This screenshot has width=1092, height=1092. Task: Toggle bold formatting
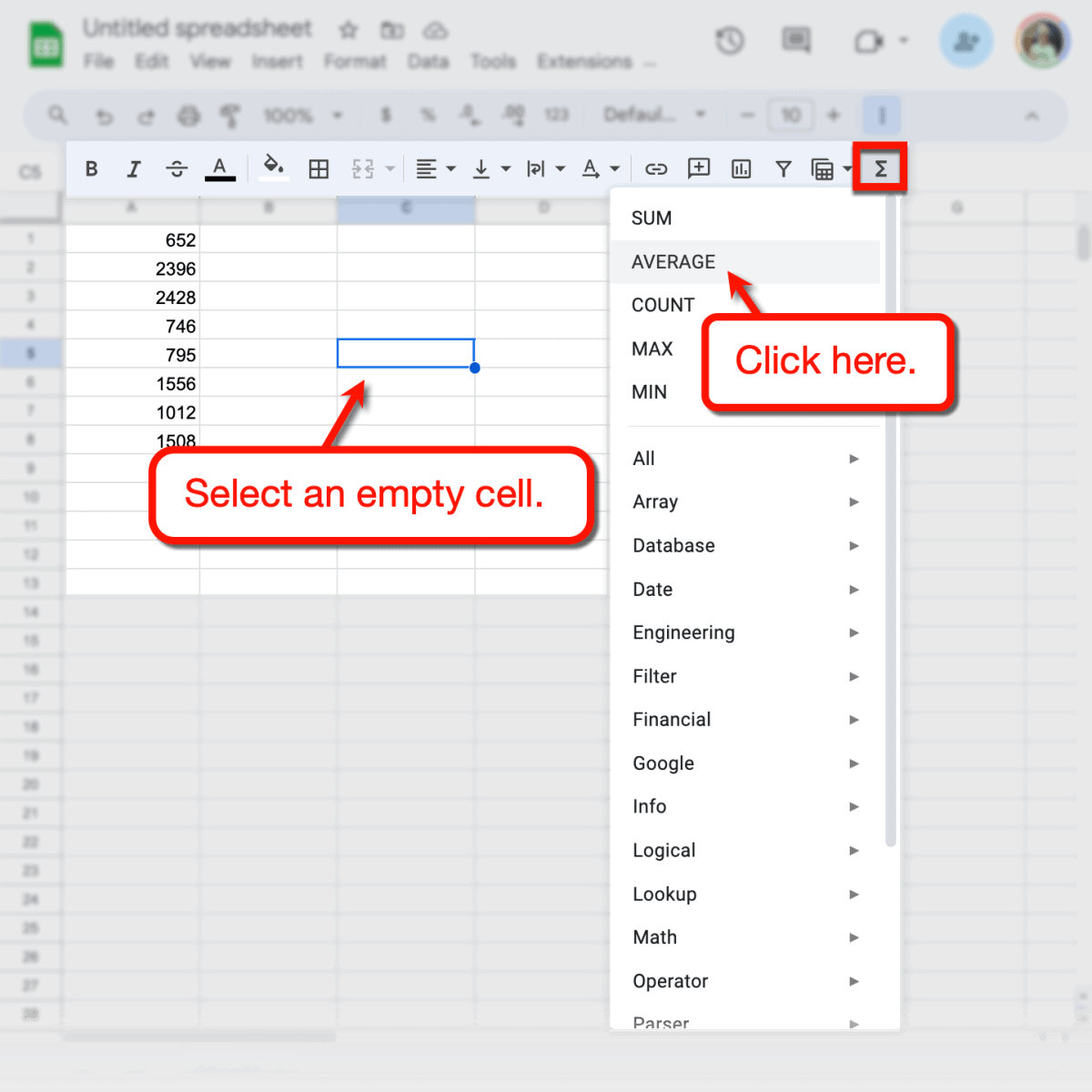coord(91,168)
